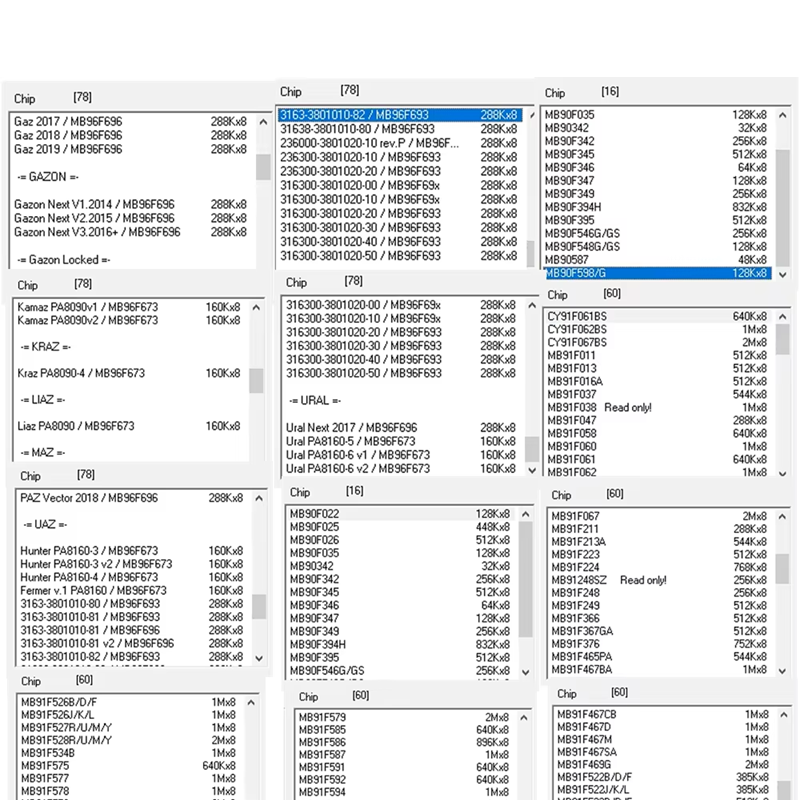Choose Liaz PA8090 / MB96F673
The width and height of the screenshot is (800, 800).
click(131, 426)
